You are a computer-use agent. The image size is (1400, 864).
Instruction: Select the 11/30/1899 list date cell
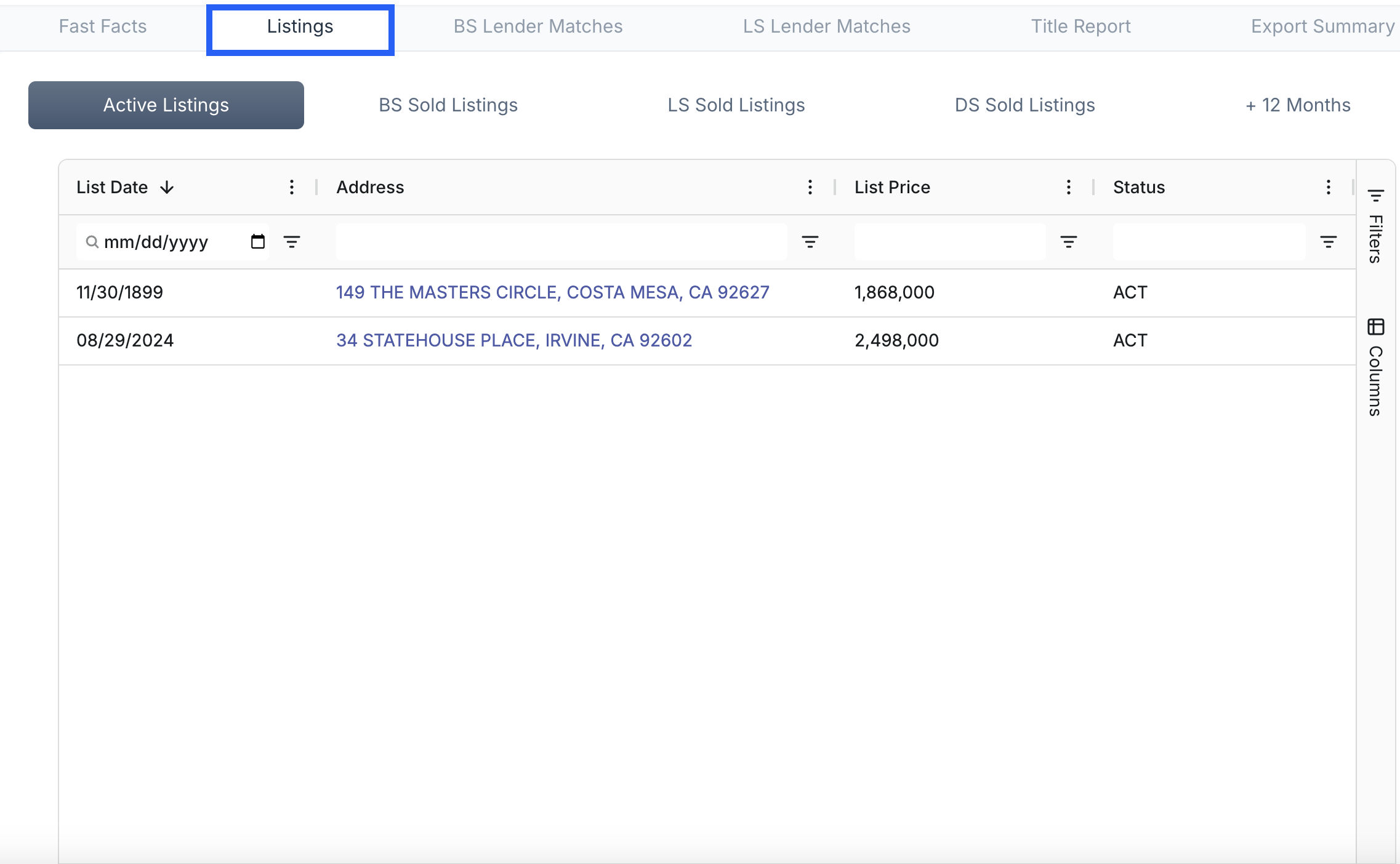coord(119,292)
